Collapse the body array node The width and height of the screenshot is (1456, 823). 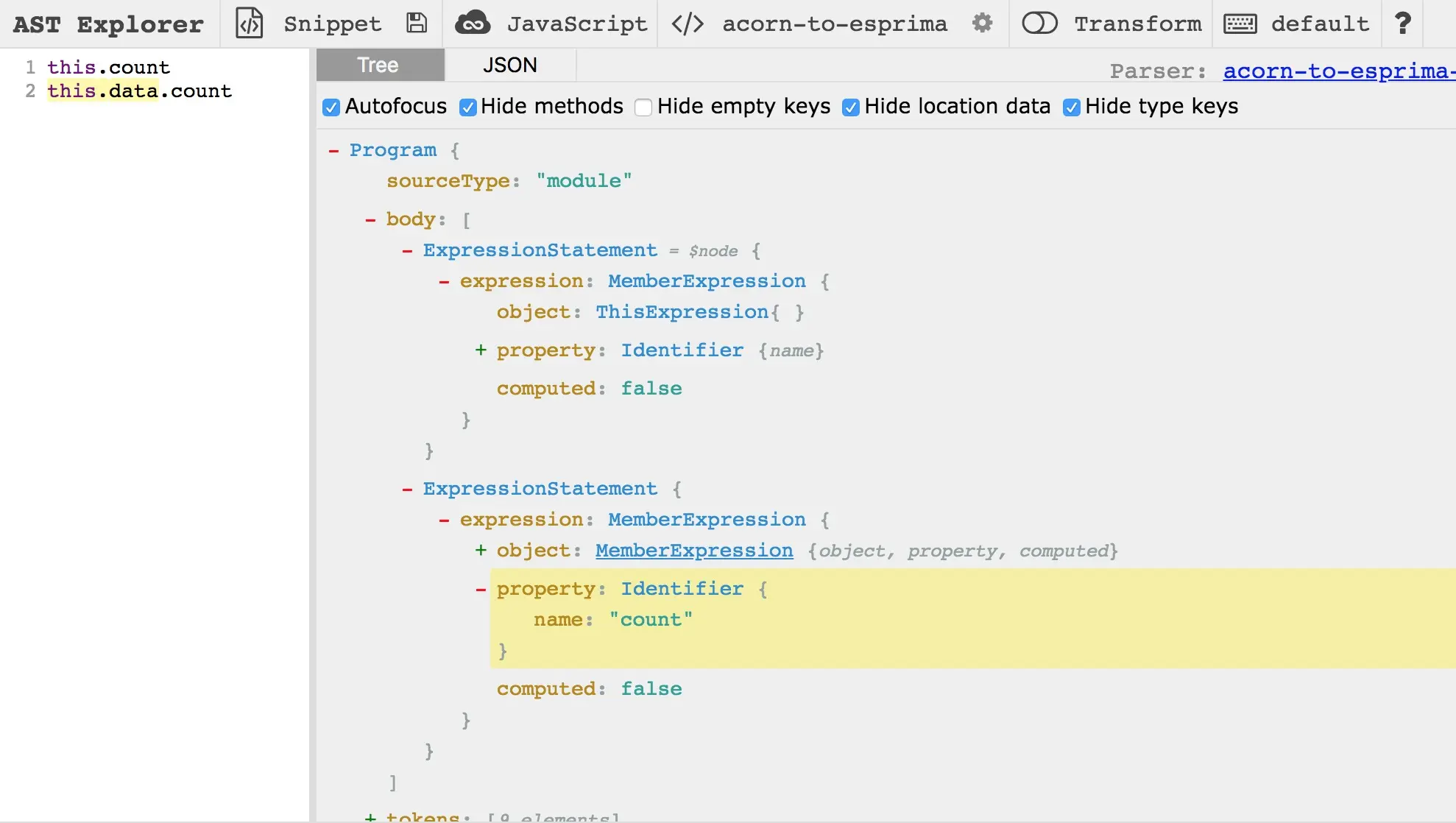[370, 219]
